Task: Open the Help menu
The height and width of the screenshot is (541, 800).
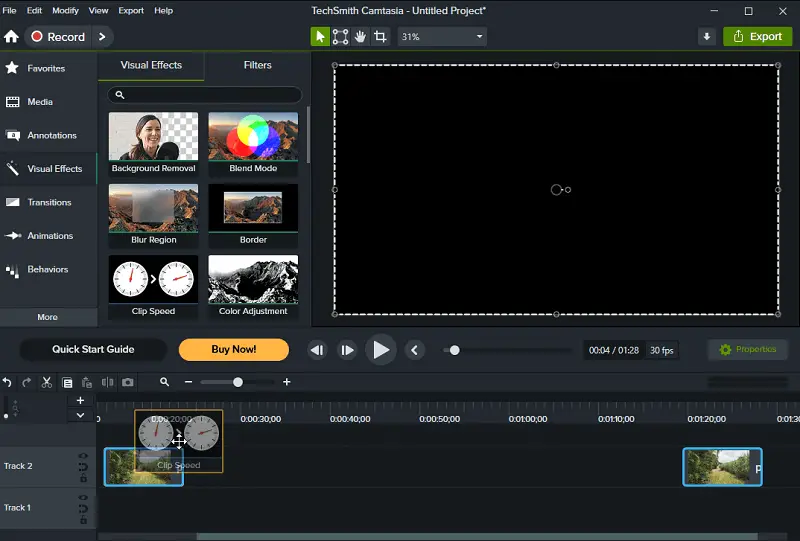Action: click(163, 10)
